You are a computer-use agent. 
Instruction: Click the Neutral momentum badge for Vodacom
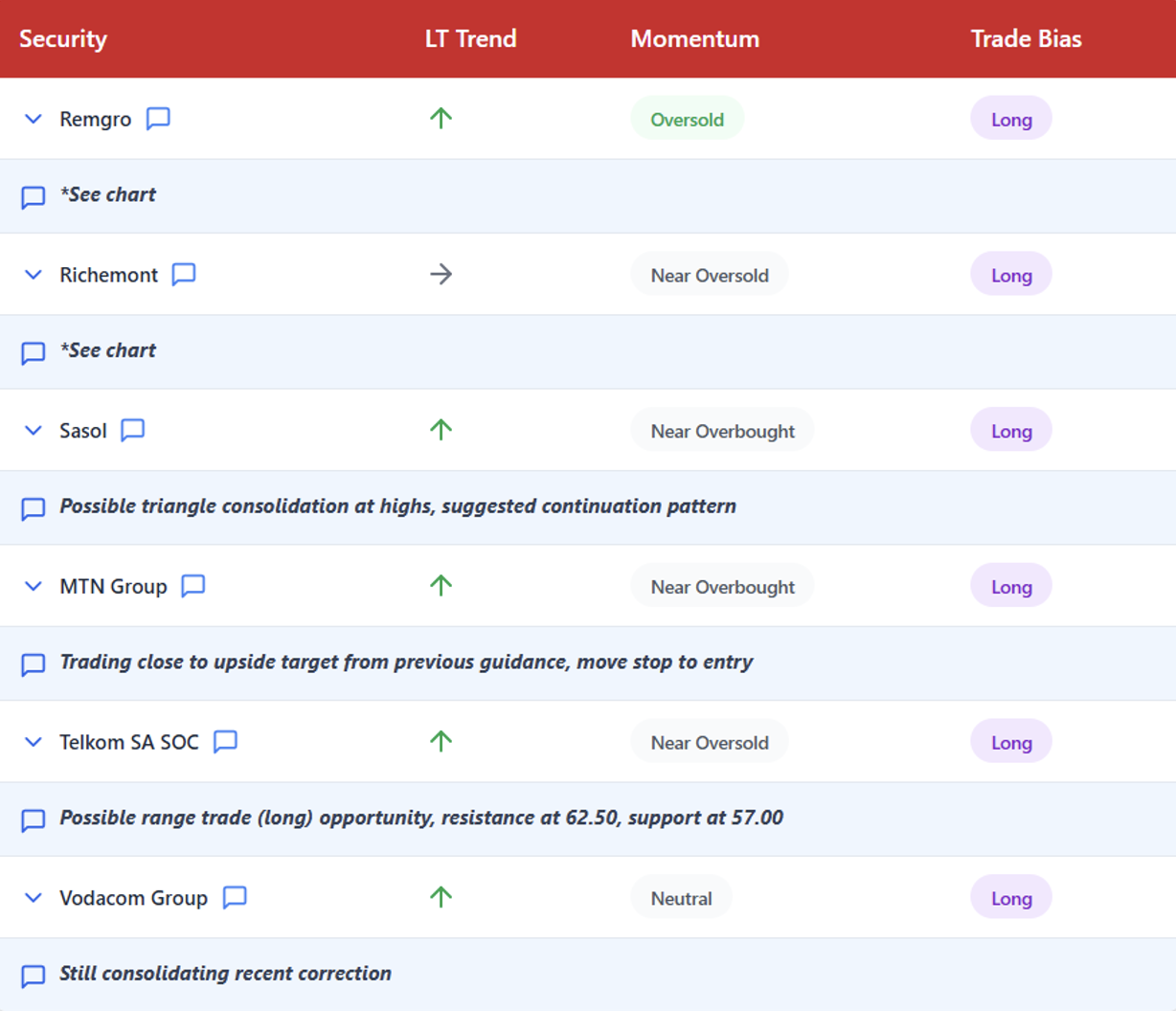click(x=681, y=898)
